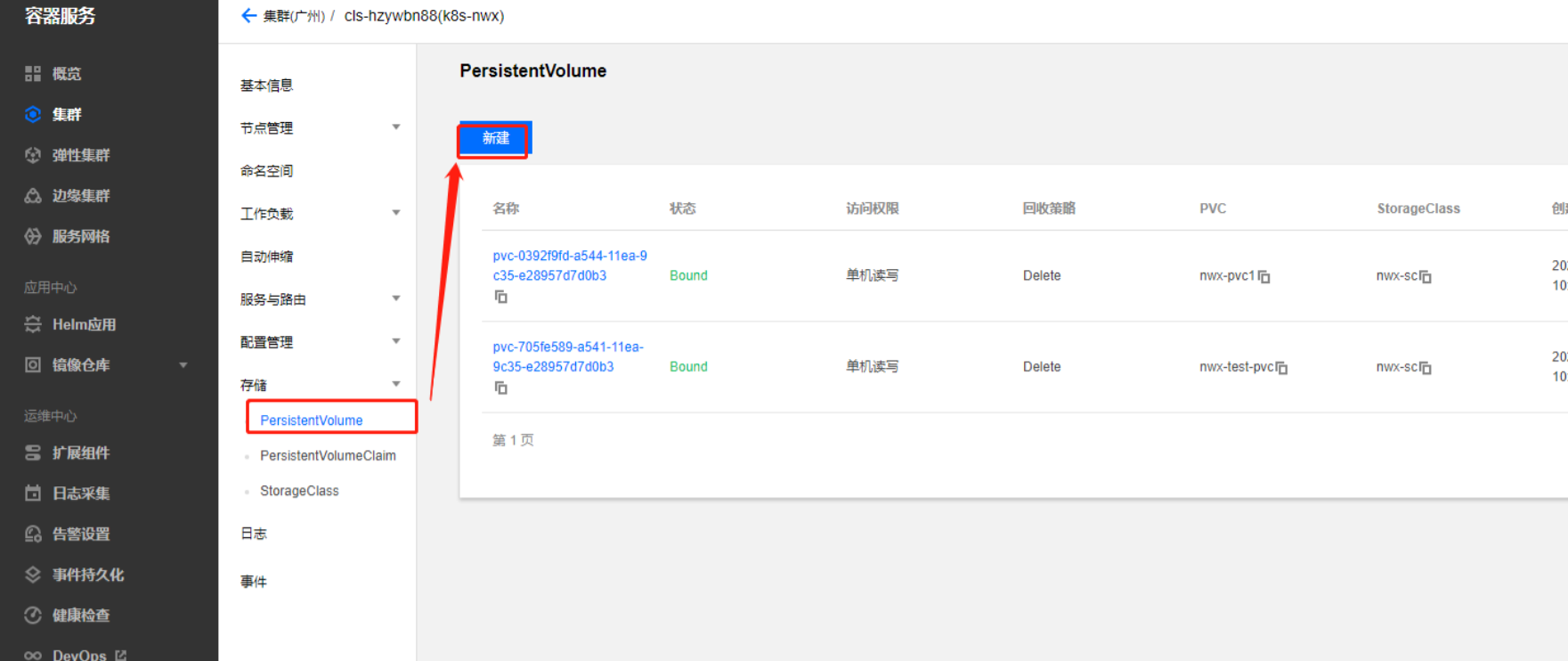
Task: Expand the 镜像仓库 sidebar dropdown arrow
Action: [183, 365]
